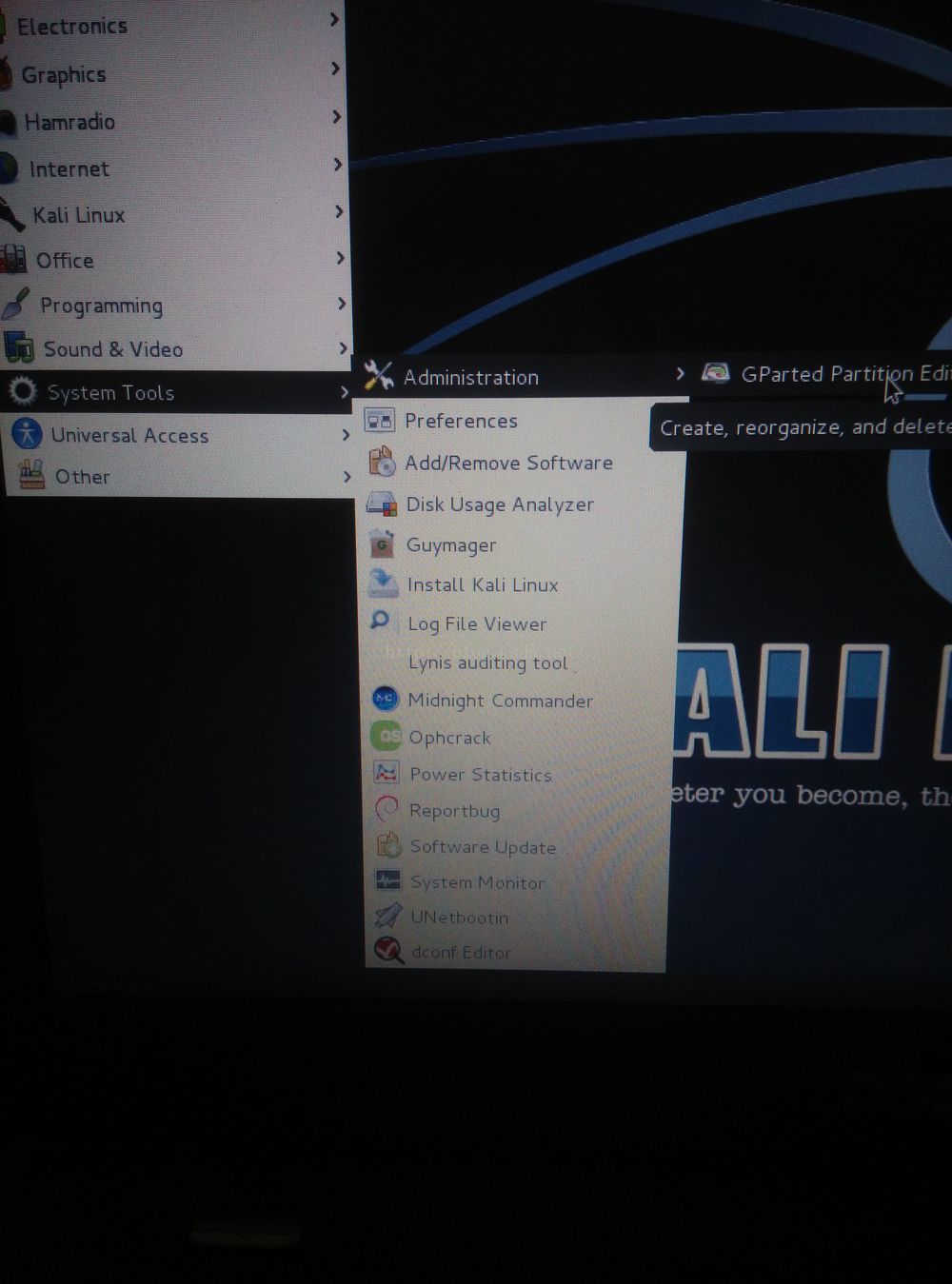952x1284 pixels.
Task: Expand the Sound & Video submenu arrow
Action: pyautogui.click(x=344, y=348)
